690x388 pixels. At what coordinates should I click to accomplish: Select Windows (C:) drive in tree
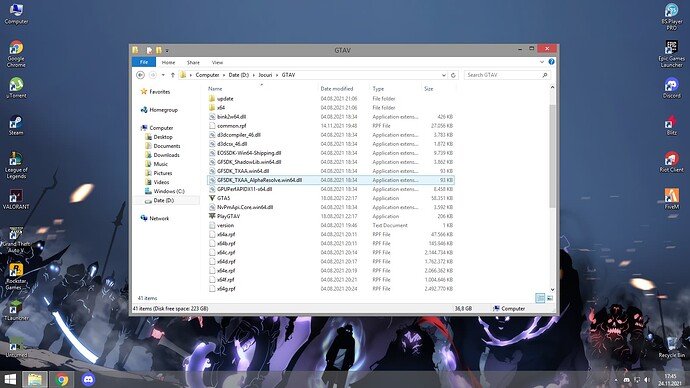[169, 191]
